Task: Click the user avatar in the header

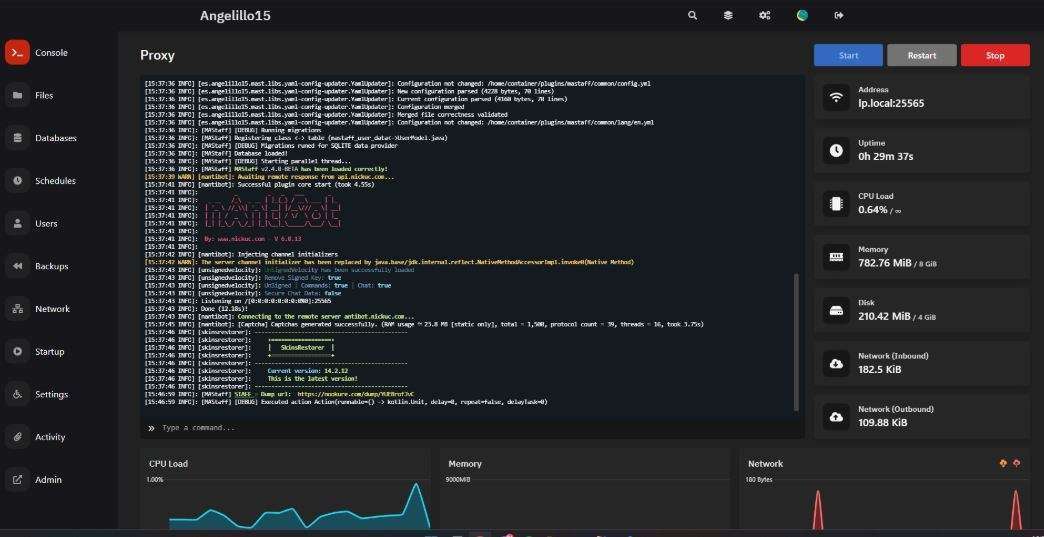Action: tap(802, 15)
